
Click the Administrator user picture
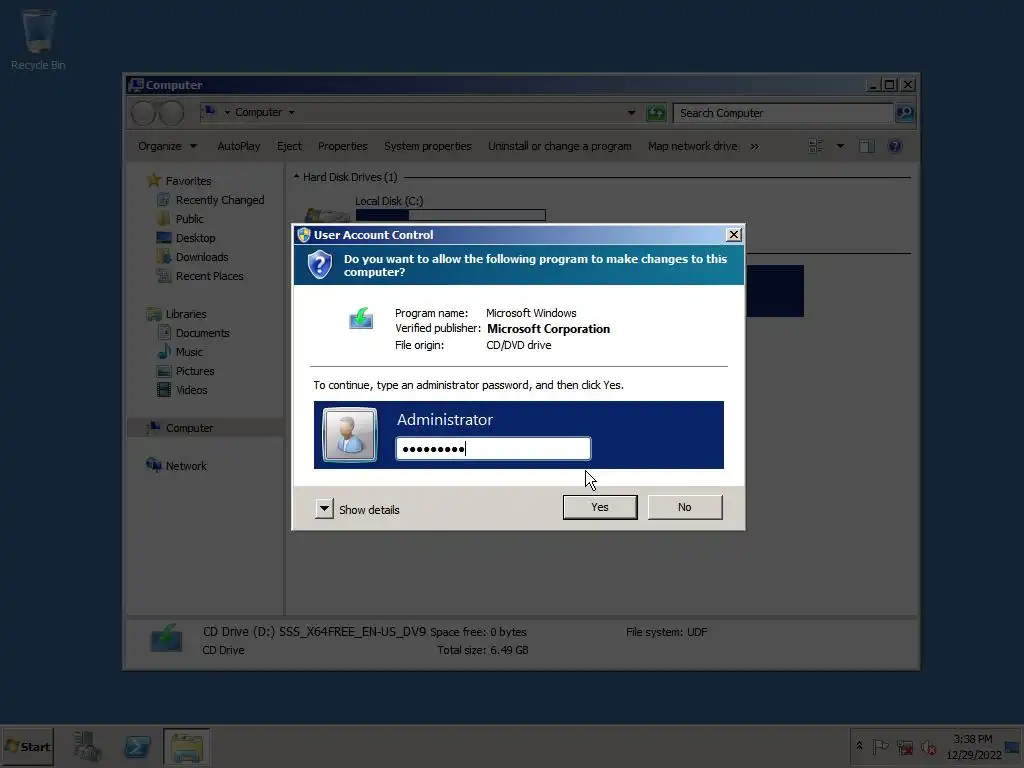point(350,435)
